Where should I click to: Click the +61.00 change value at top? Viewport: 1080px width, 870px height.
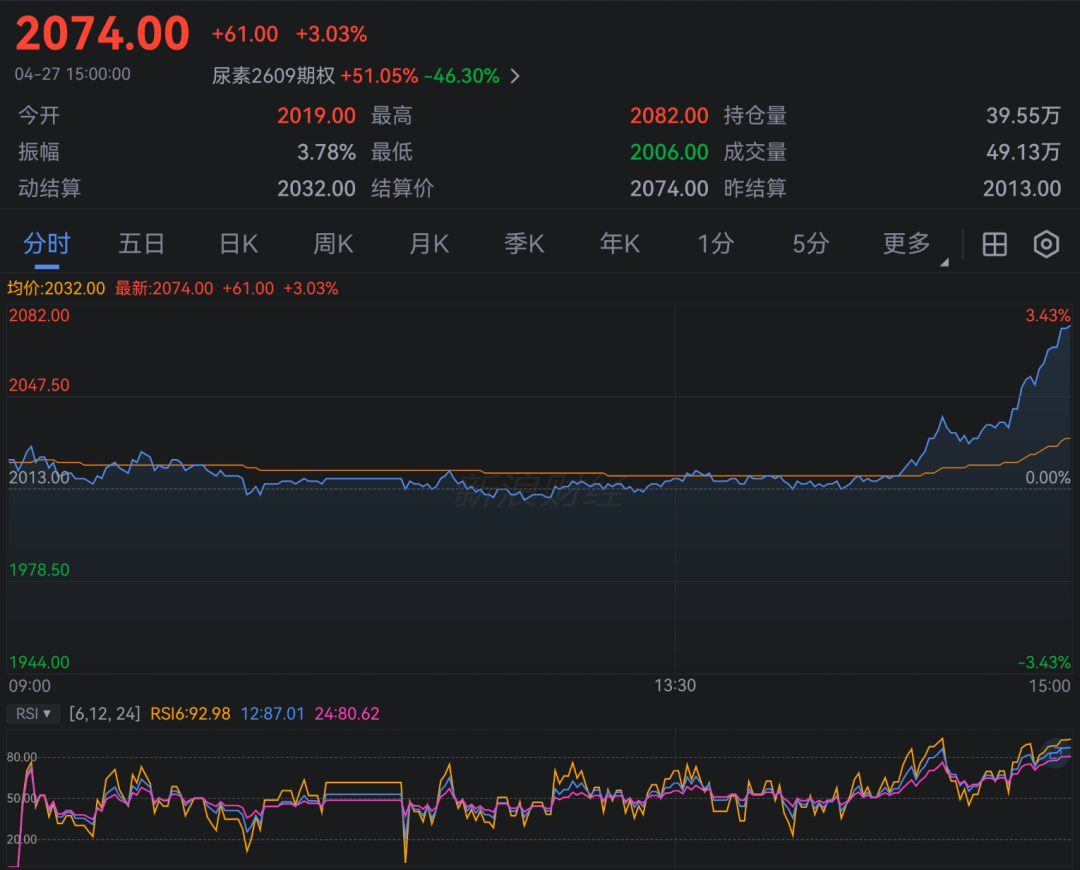(245, 34)
